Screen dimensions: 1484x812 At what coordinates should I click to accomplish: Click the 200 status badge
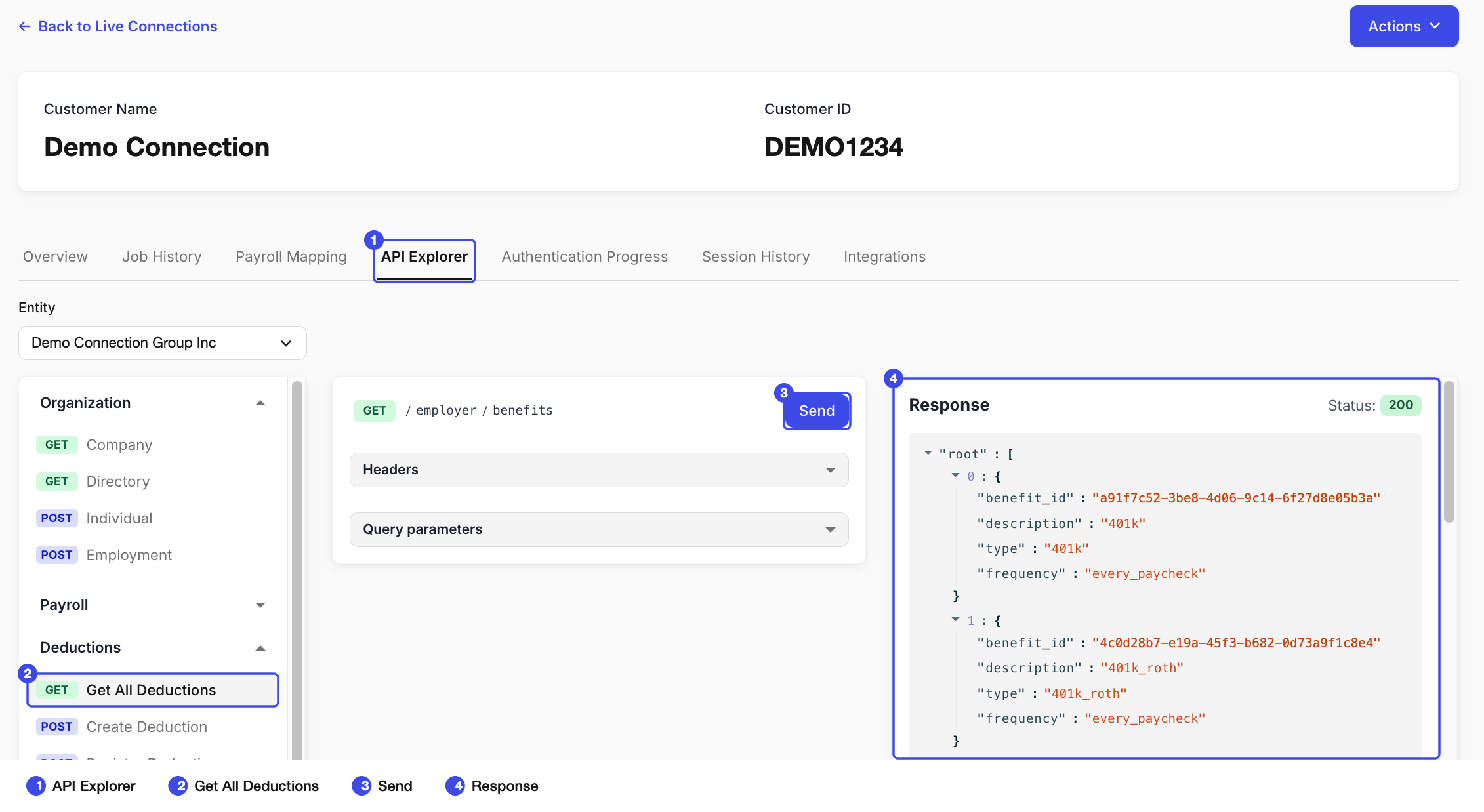pos(1401,405)
